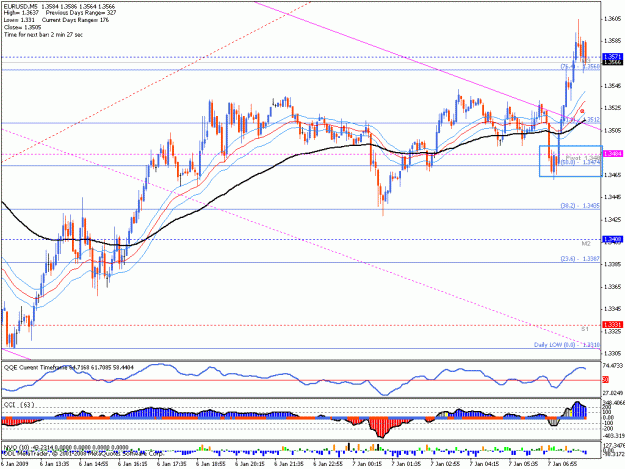Select the 1.3545 price axis label
Screen dimensions: 625x469
pos(613,86)
